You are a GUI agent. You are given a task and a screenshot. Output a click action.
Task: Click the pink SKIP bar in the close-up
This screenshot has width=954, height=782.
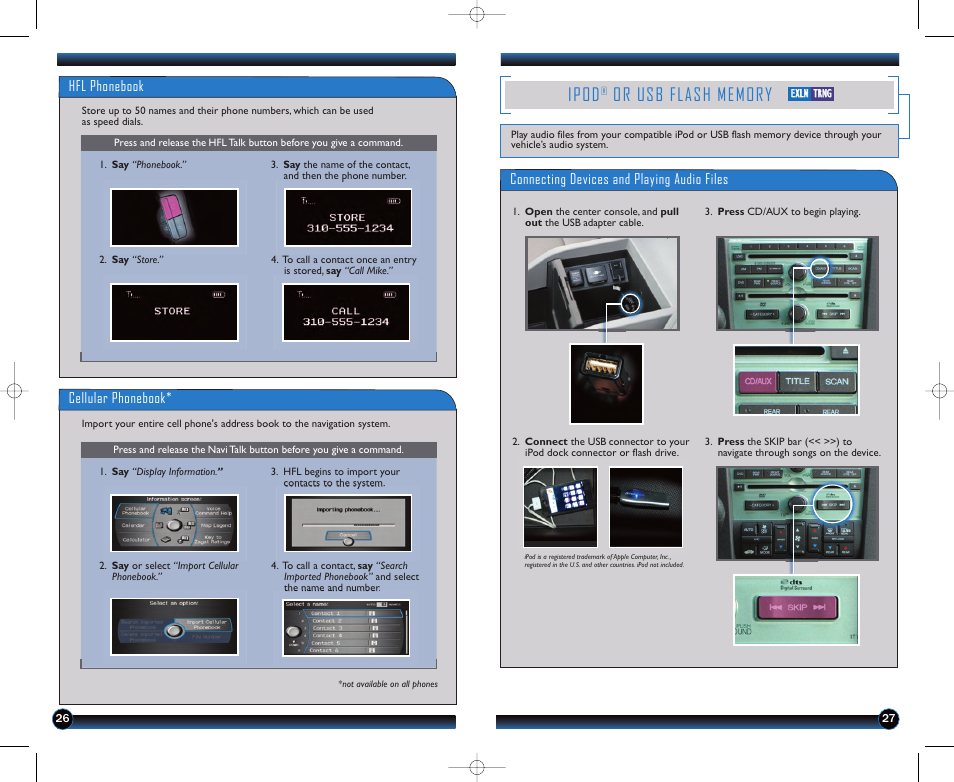[797, 607]
